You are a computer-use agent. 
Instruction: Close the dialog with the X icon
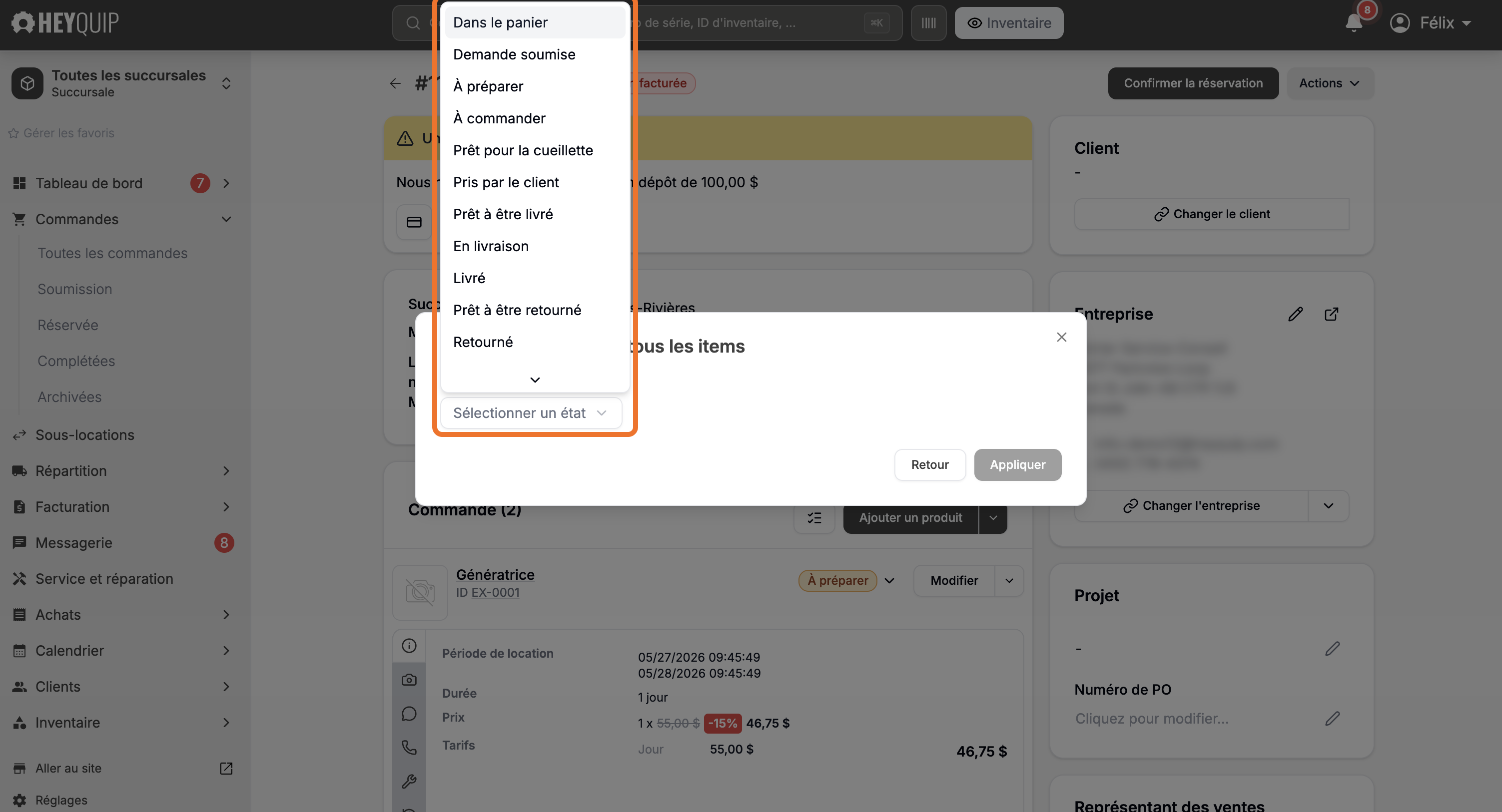1061,338
